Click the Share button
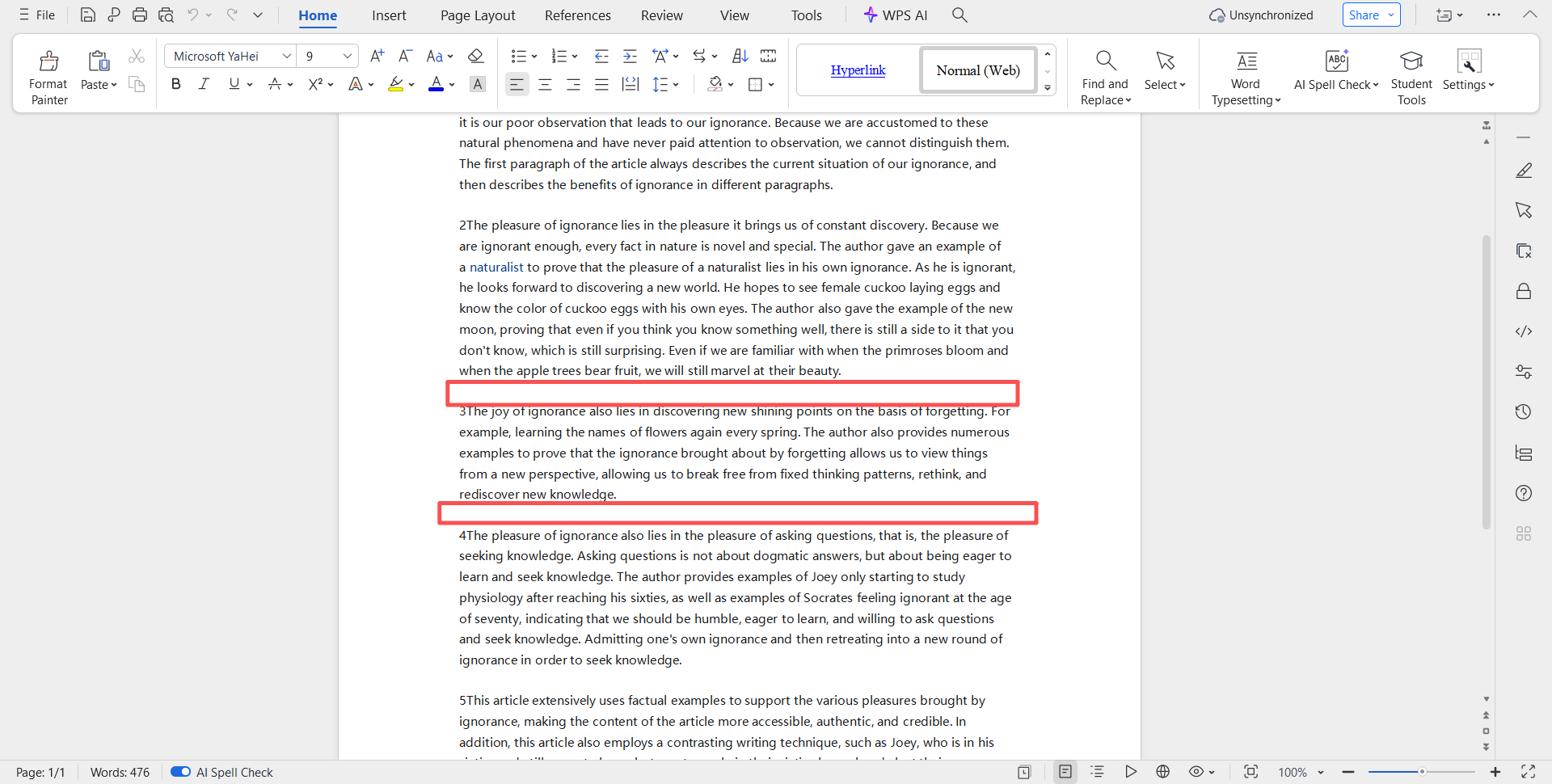Image resolution: width=1552 pixels, height=784 pixels. point(1364,15)
